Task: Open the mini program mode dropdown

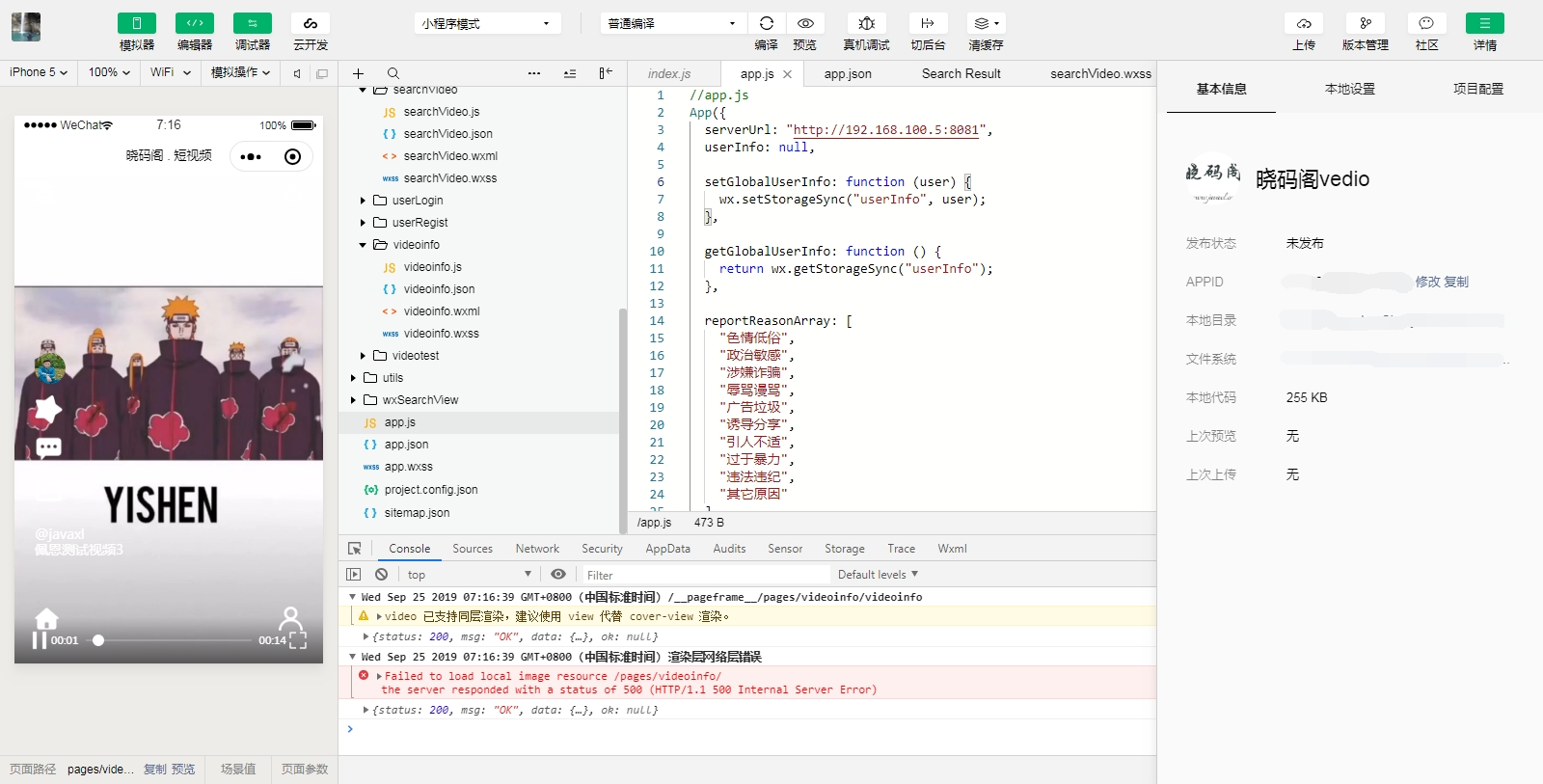Action: click(488, 23)
